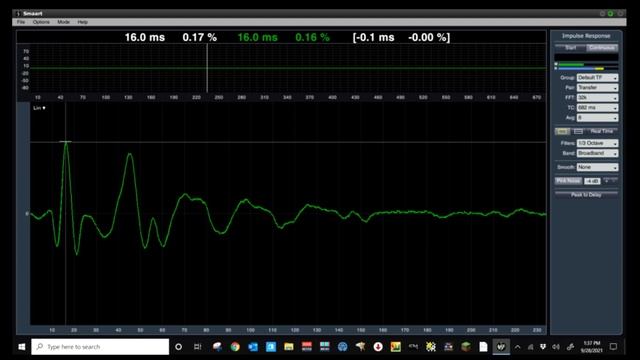Click the green 16.0 ms readout
The image size is (640, 360).
point(258,38)
